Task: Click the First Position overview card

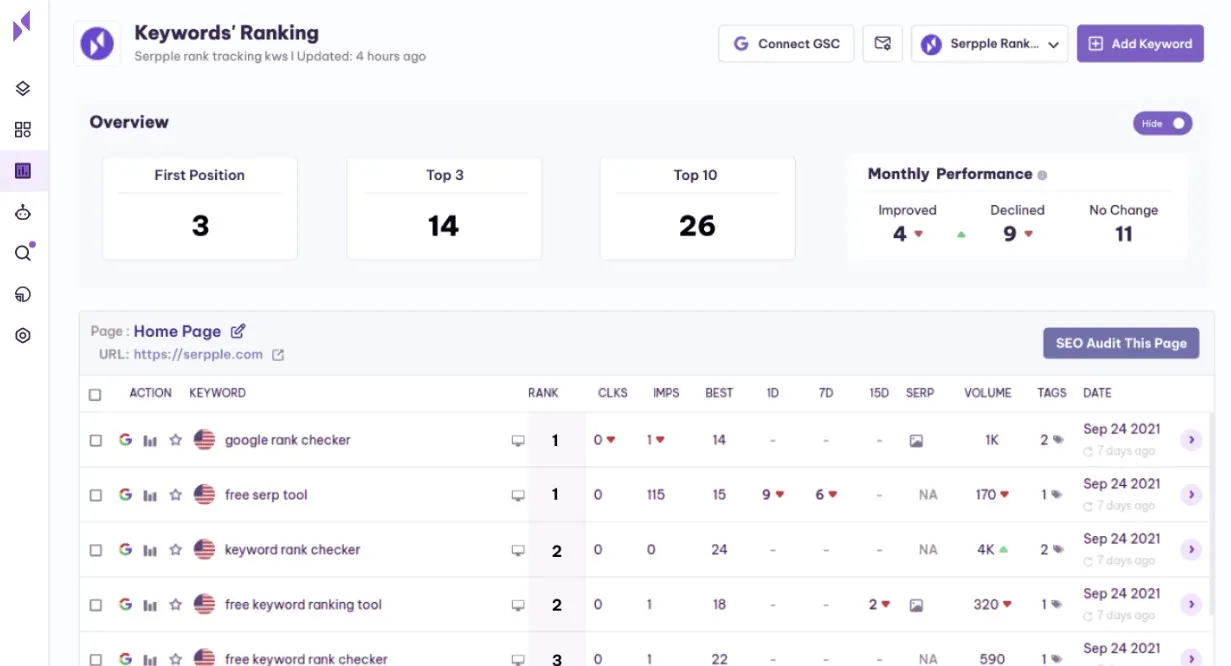Action: click(200, 208)
